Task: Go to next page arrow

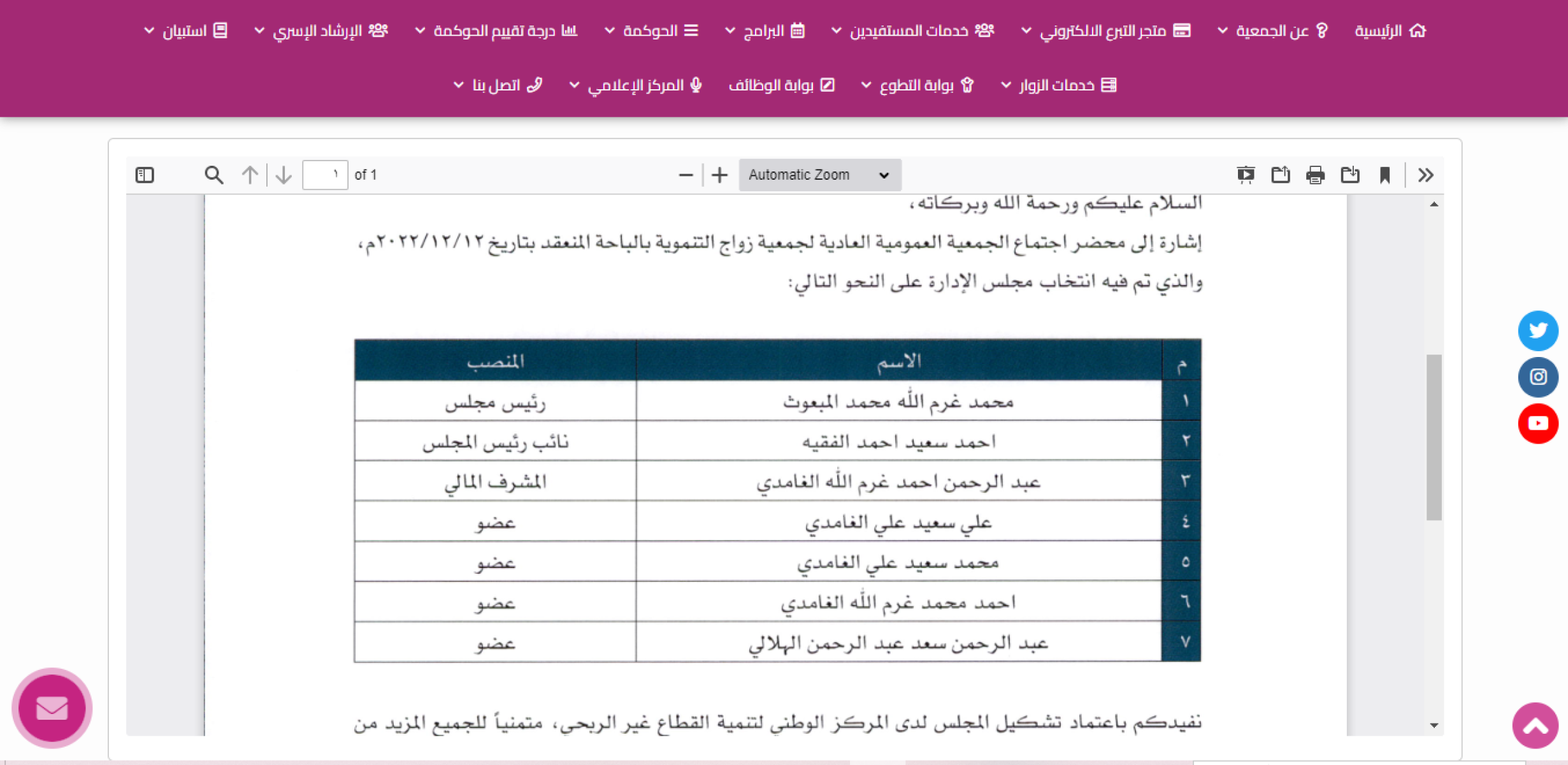Action: pos(284,175)
